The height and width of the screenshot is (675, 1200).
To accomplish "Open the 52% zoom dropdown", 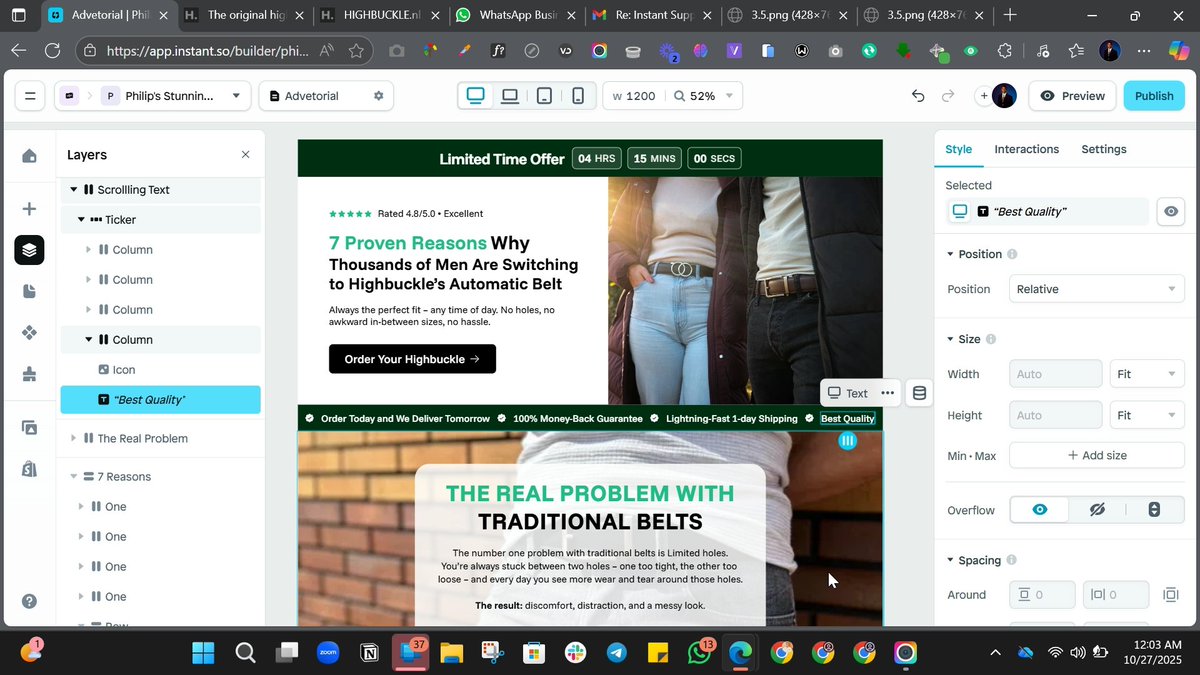I will [703, 96].
